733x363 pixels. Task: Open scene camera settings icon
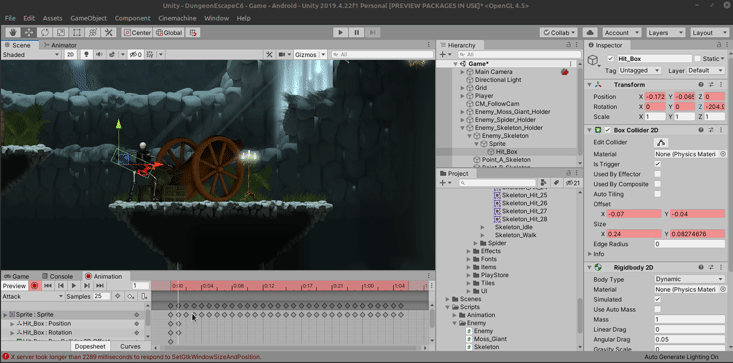282,55
